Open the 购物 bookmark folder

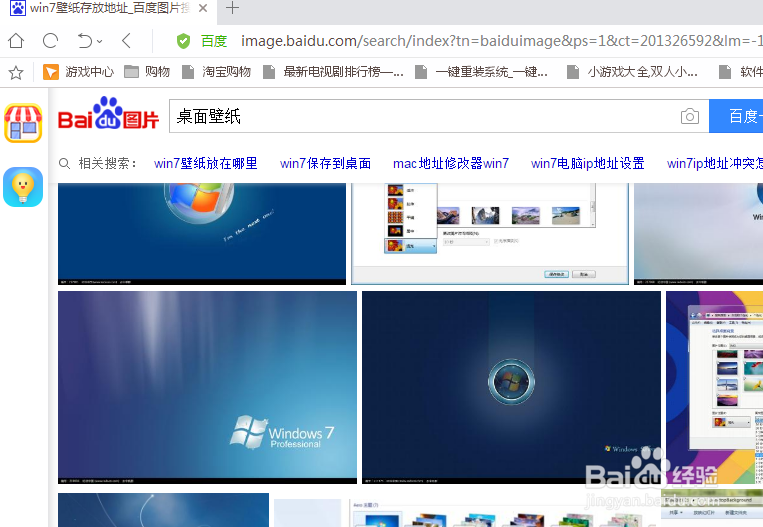point(147,72)
